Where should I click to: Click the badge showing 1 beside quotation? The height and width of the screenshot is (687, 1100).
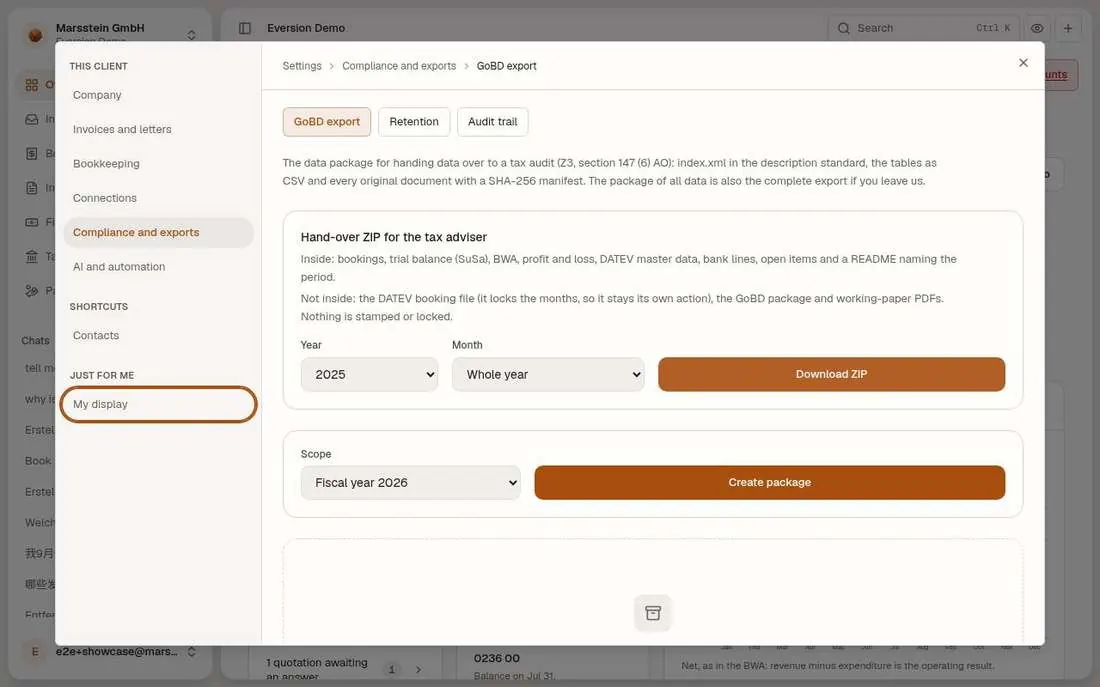391,669
